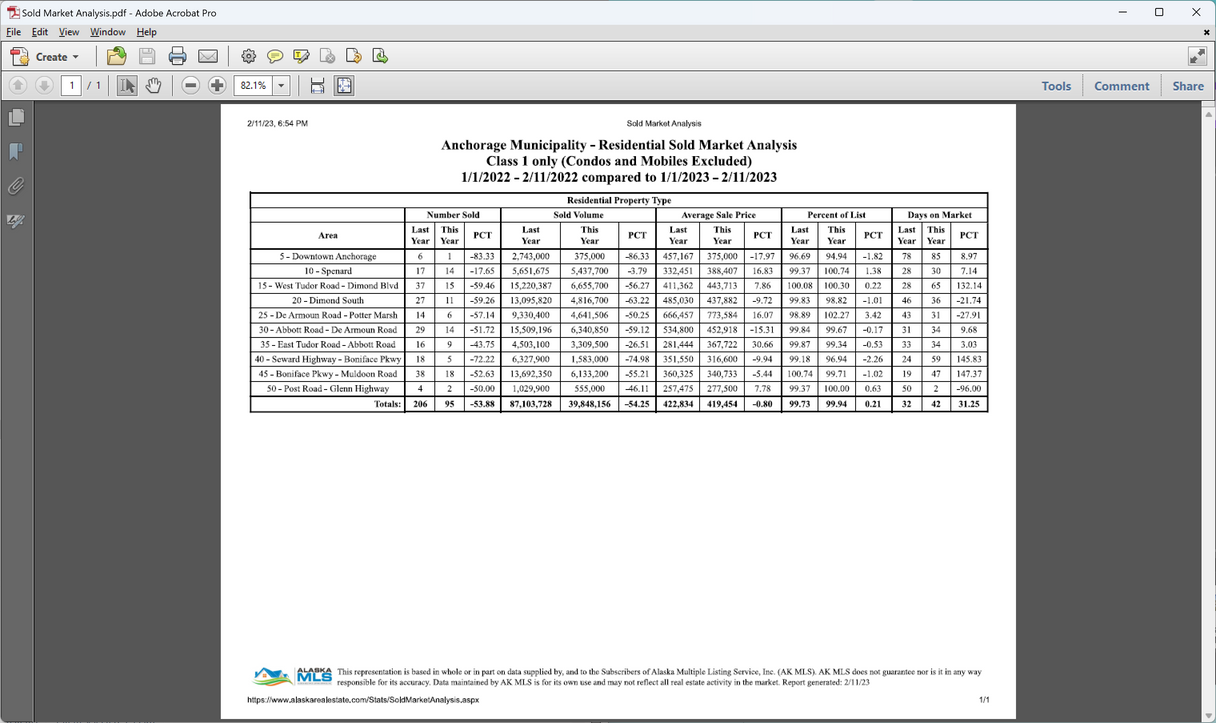Add a sticky note comment
The image size is (1216, 723).
pyautogui.click(x=275, y=56)
